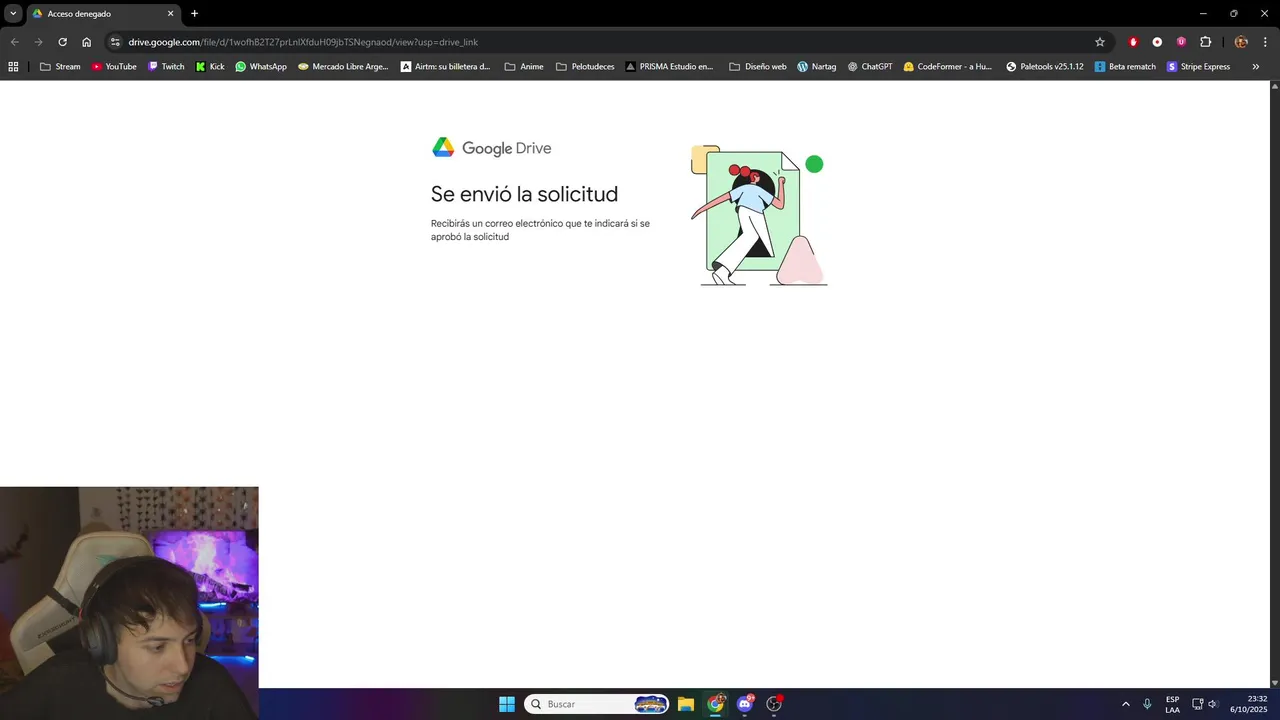
Task: Open the Apps grid in bookmarks bar
Action: pyautogui.click(x=13, y=66)
